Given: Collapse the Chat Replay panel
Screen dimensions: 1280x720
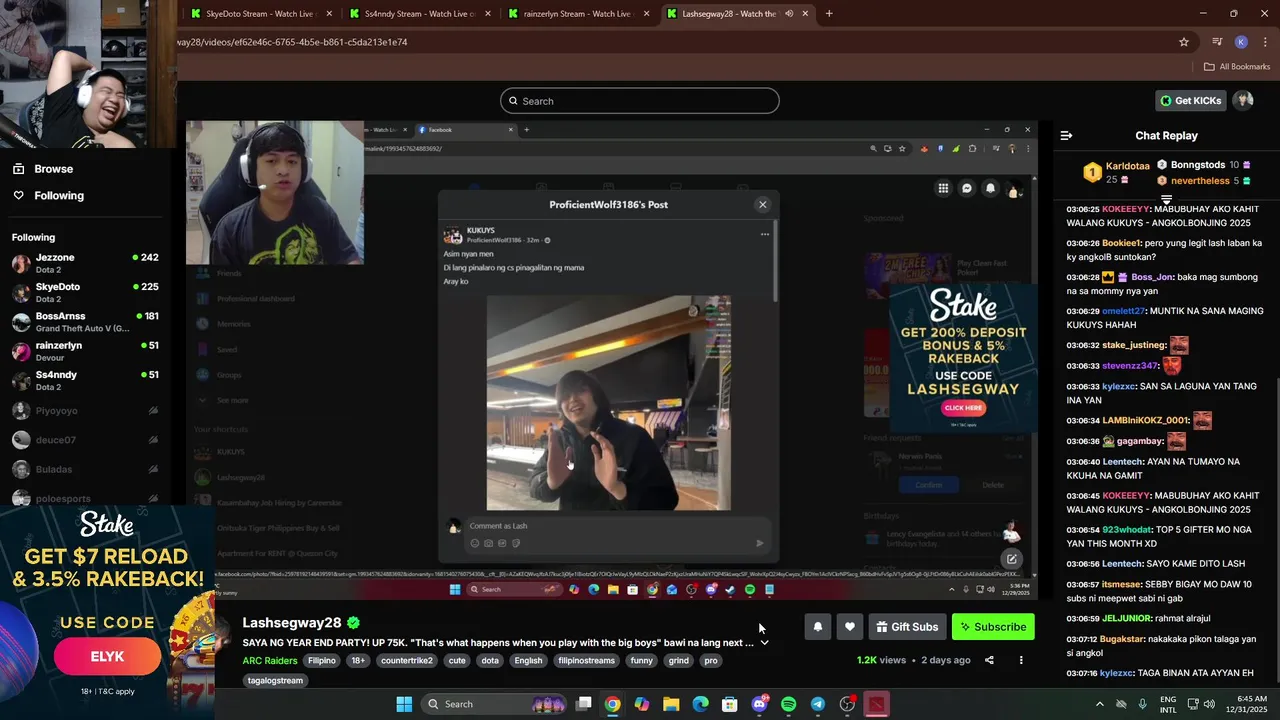Looking at the screenshot, I should point(1066,136).
